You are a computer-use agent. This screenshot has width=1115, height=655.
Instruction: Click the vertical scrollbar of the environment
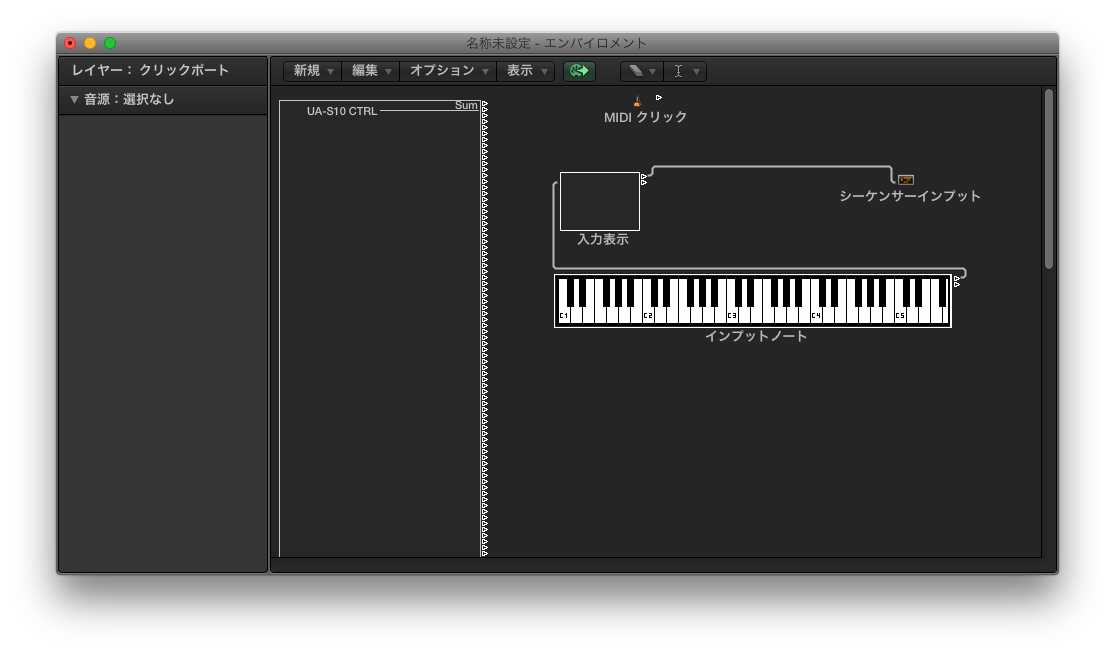coord(1048,179)
